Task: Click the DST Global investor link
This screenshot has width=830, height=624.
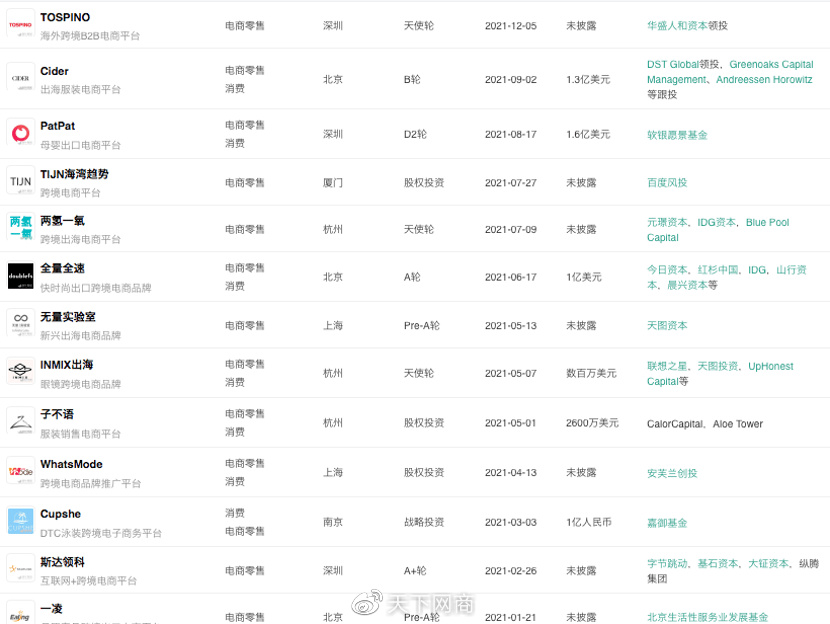Action: [x=673, y=65]
